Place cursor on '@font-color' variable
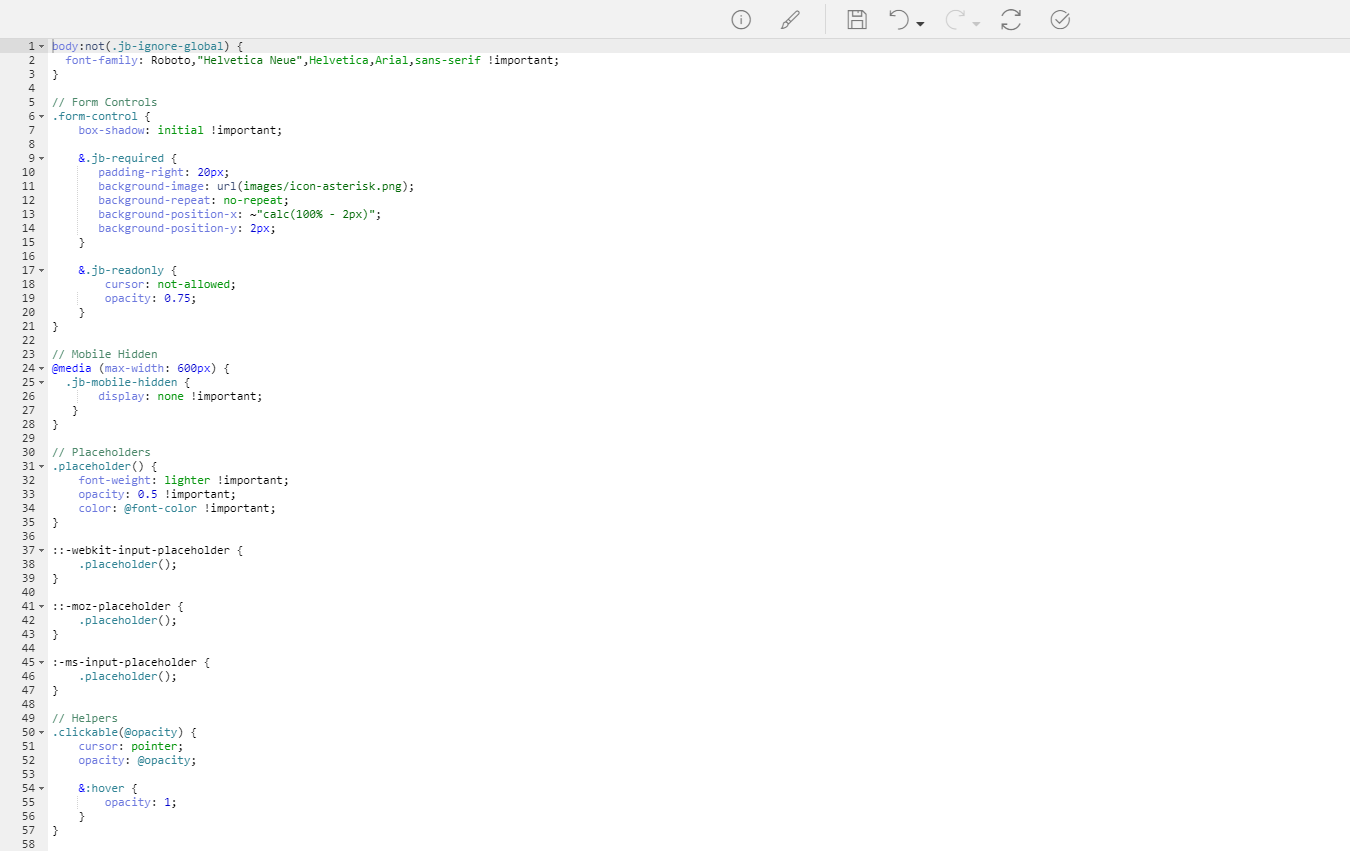This screenshot has height=851, width=1350. tap(161, 508)
